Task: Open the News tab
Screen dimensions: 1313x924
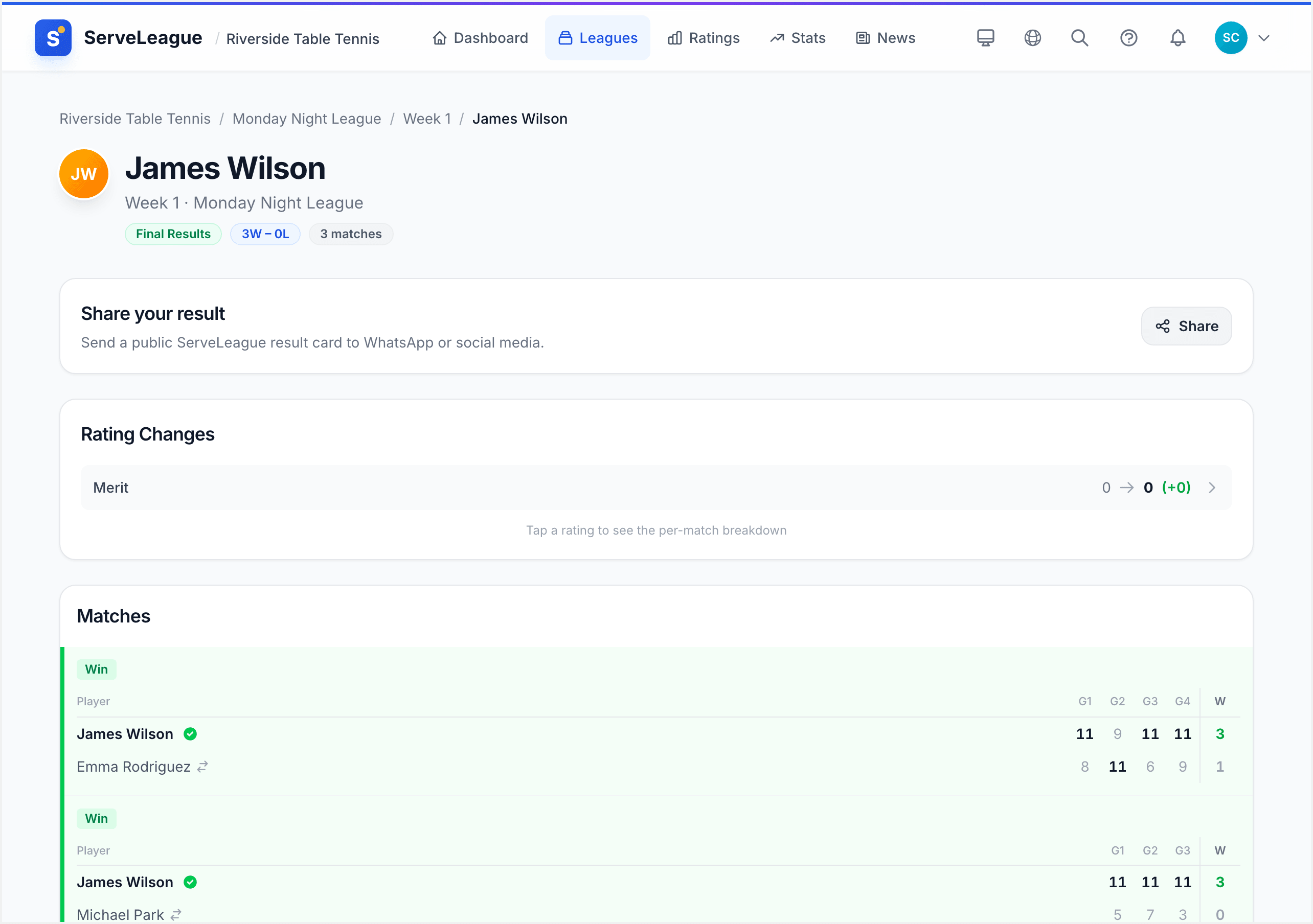Action: [x=886, y=38]
